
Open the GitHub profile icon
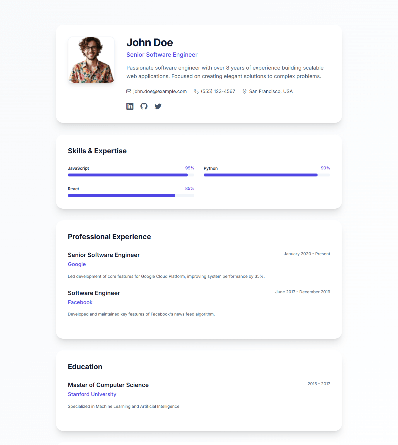(x=144, y=106)
